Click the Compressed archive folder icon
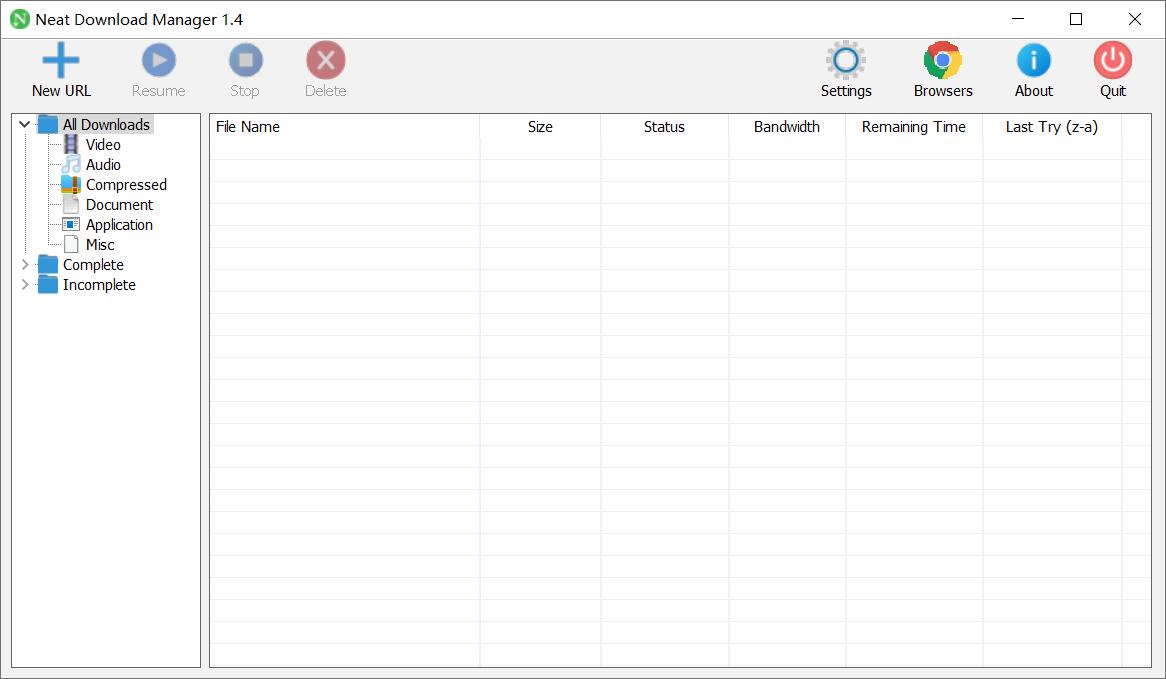Image resolution: width=1166 pixels, height=679 pixels. pos(71,184)
